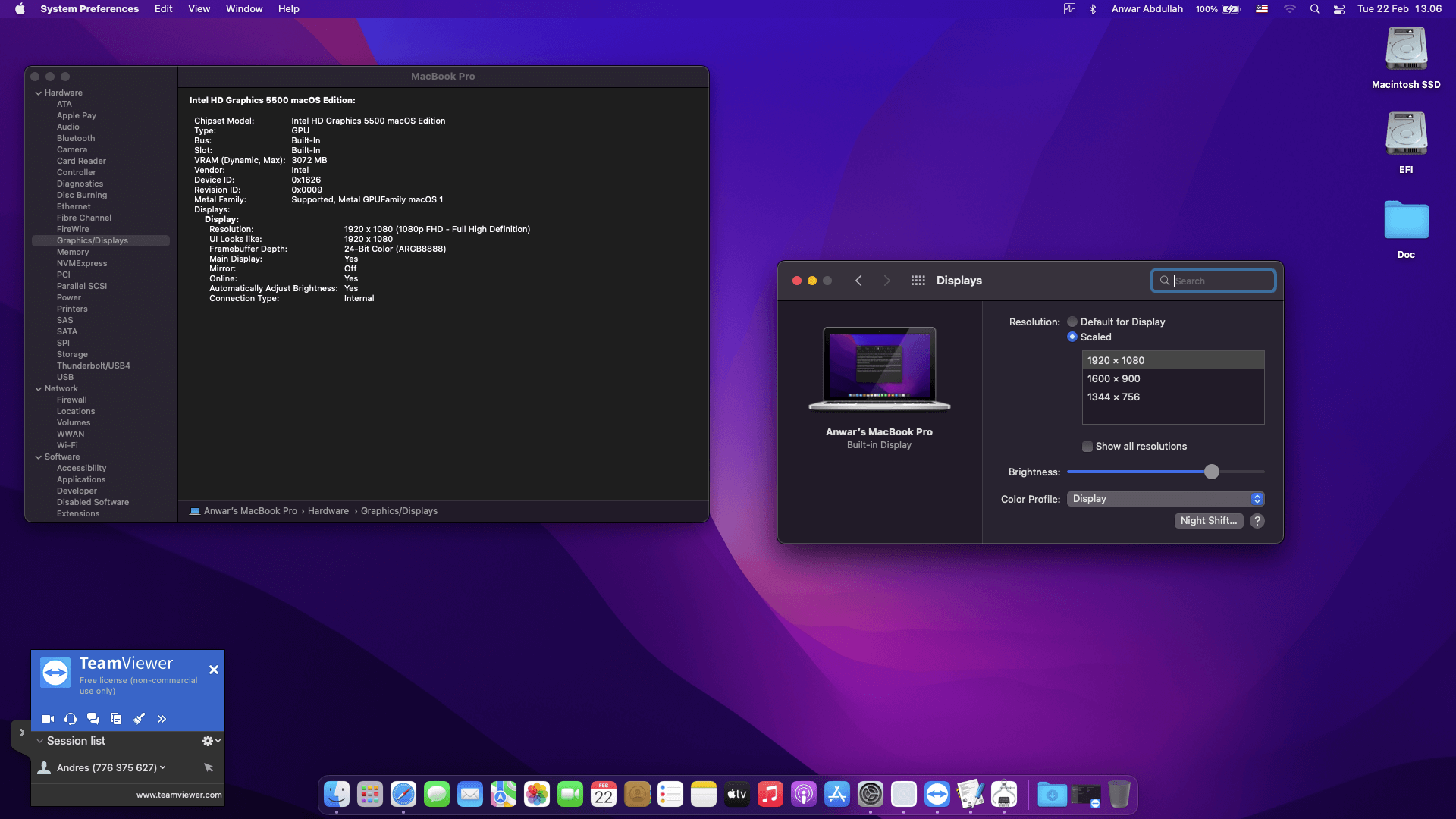Open Control Center in menu bar

coord(1340,9)
